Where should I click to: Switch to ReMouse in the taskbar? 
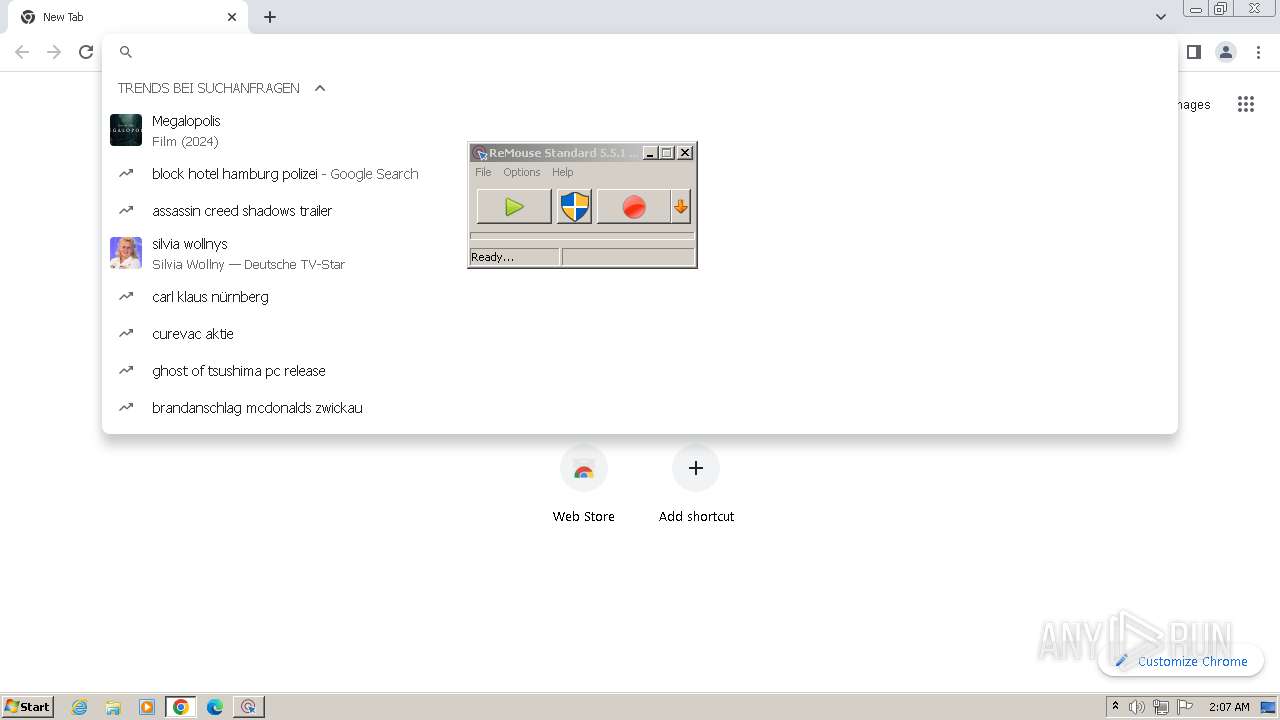[x=249, y=707]
